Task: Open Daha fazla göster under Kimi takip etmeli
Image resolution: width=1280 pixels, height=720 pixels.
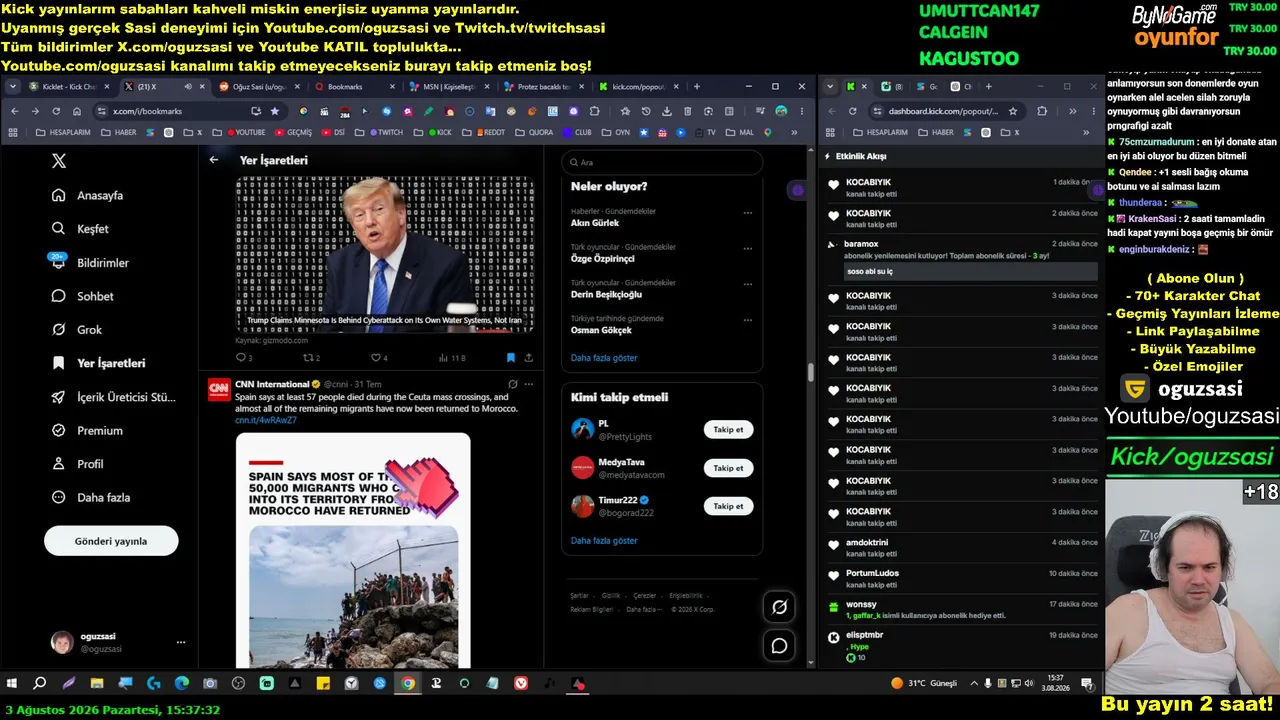Action: (604, 541)
